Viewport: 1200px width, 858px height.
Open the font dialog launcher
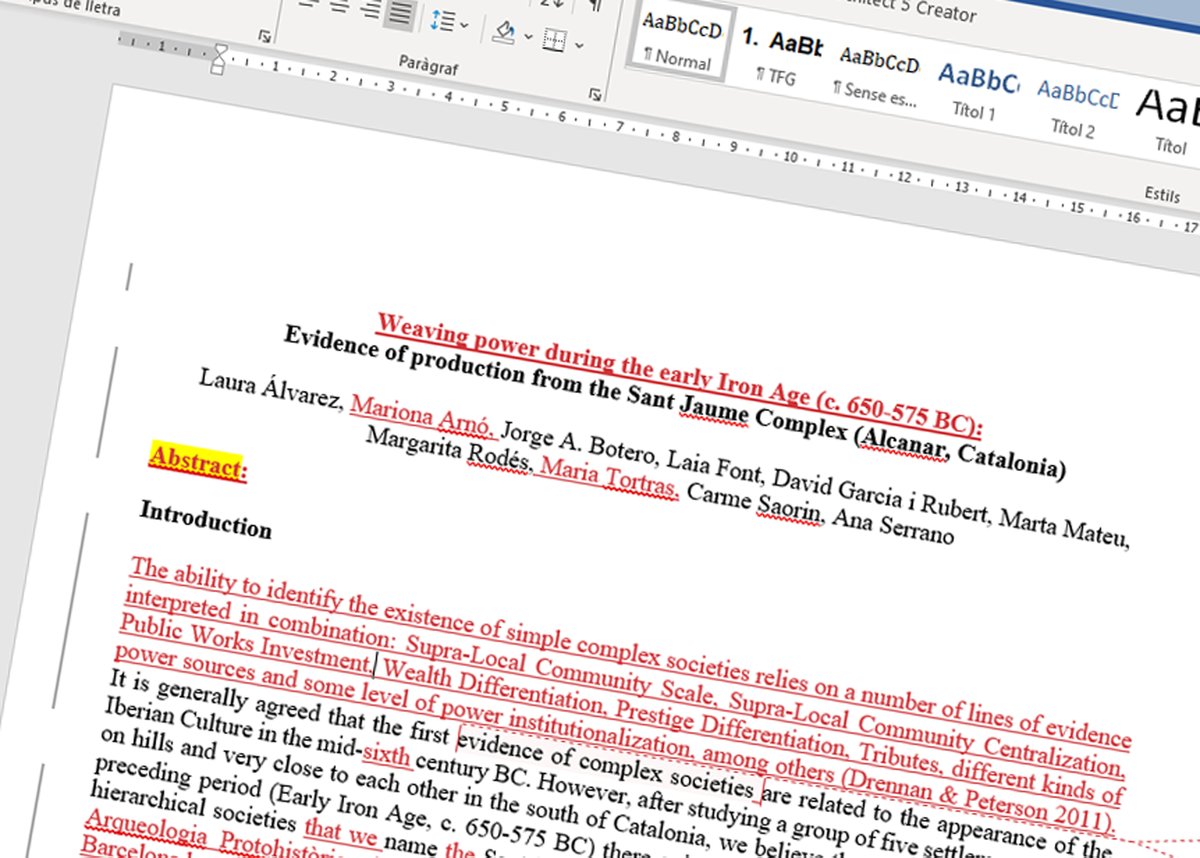264,36
